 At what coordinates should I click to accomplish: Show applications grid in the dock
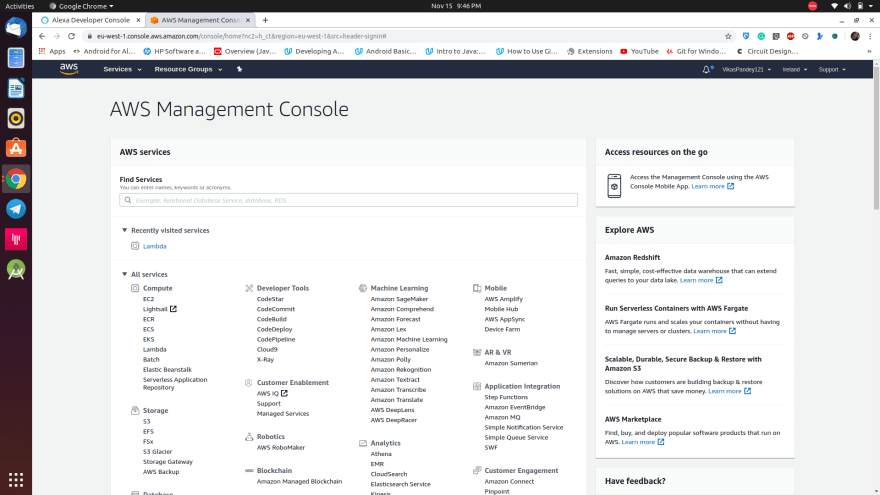[16, 480]
